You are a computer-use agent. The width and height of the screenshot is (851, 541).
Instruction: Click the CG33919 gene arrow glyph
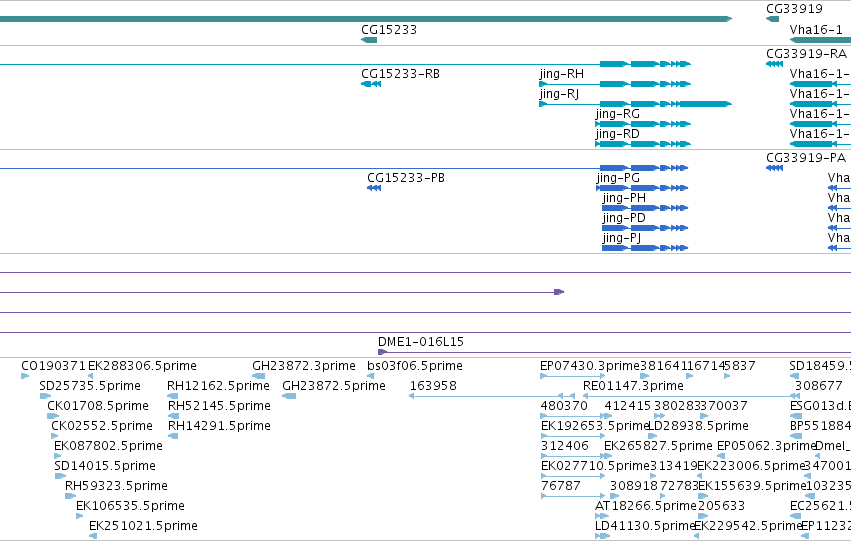772,19
